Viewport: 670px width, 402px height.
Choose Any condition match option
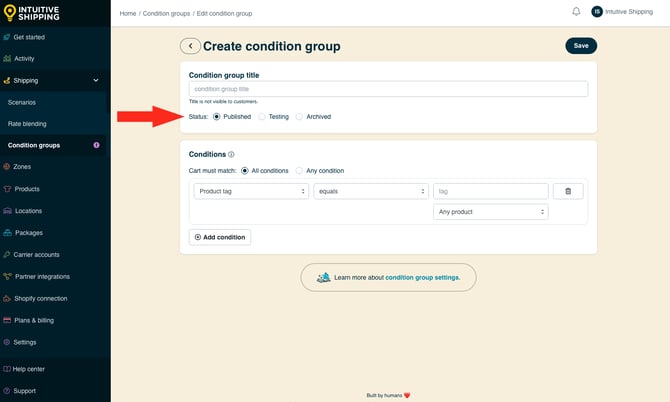coord(299,170)
